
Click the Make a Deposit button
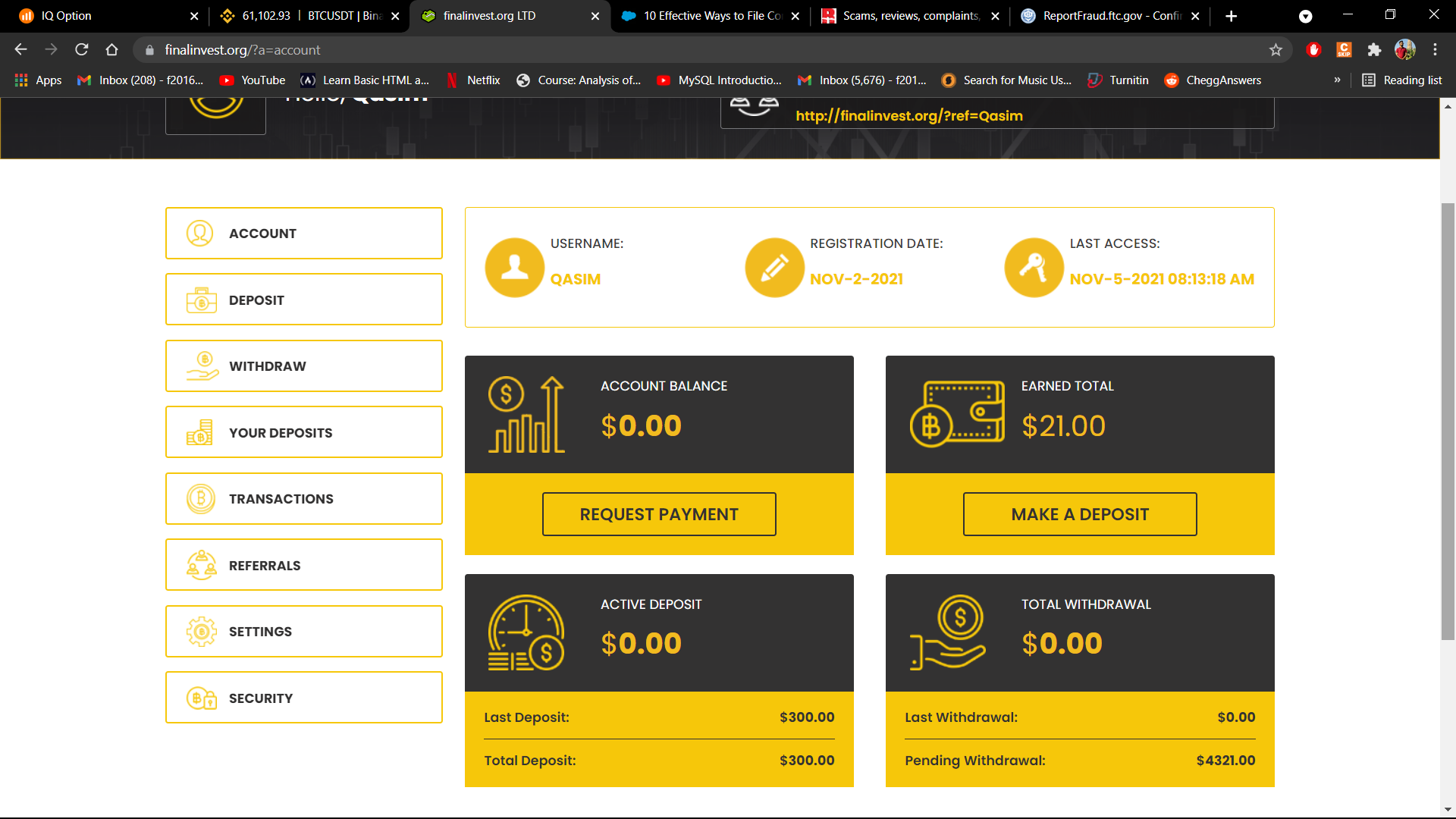(1080, 514)
